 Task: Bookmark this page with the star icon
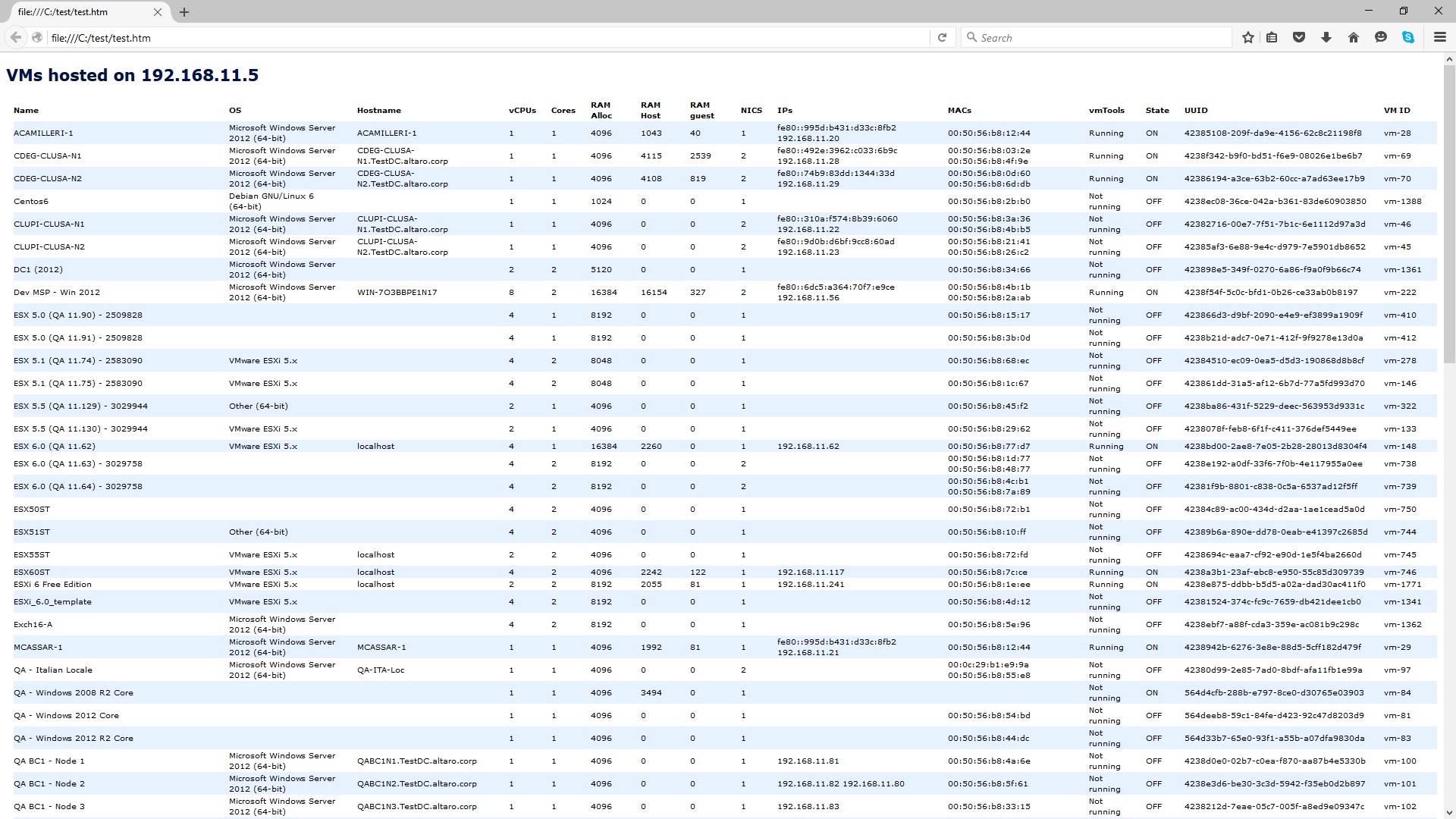coord(1248,37)
